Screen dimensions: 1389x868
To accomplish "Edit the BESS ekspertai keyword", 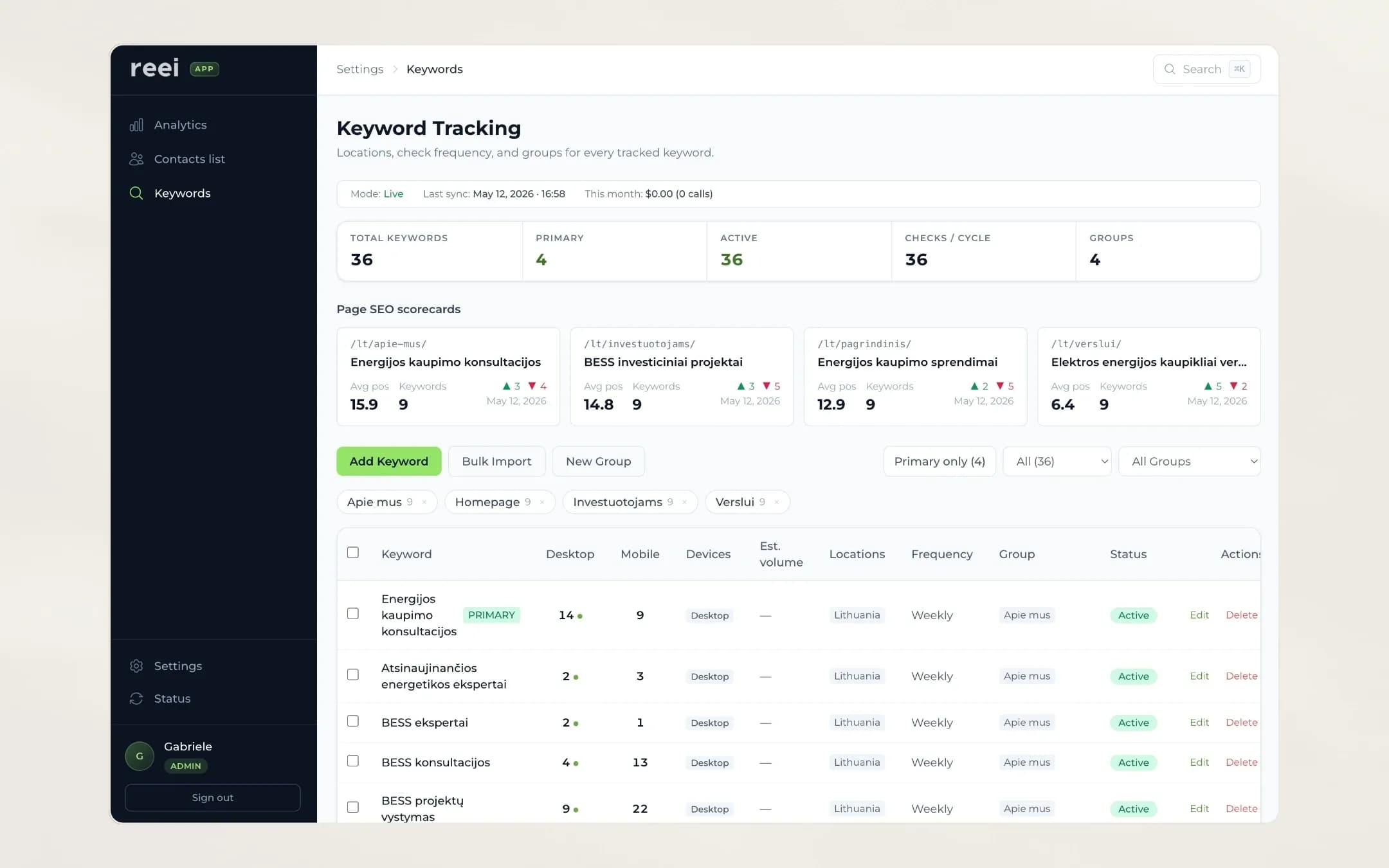I will pos(1199,723).
